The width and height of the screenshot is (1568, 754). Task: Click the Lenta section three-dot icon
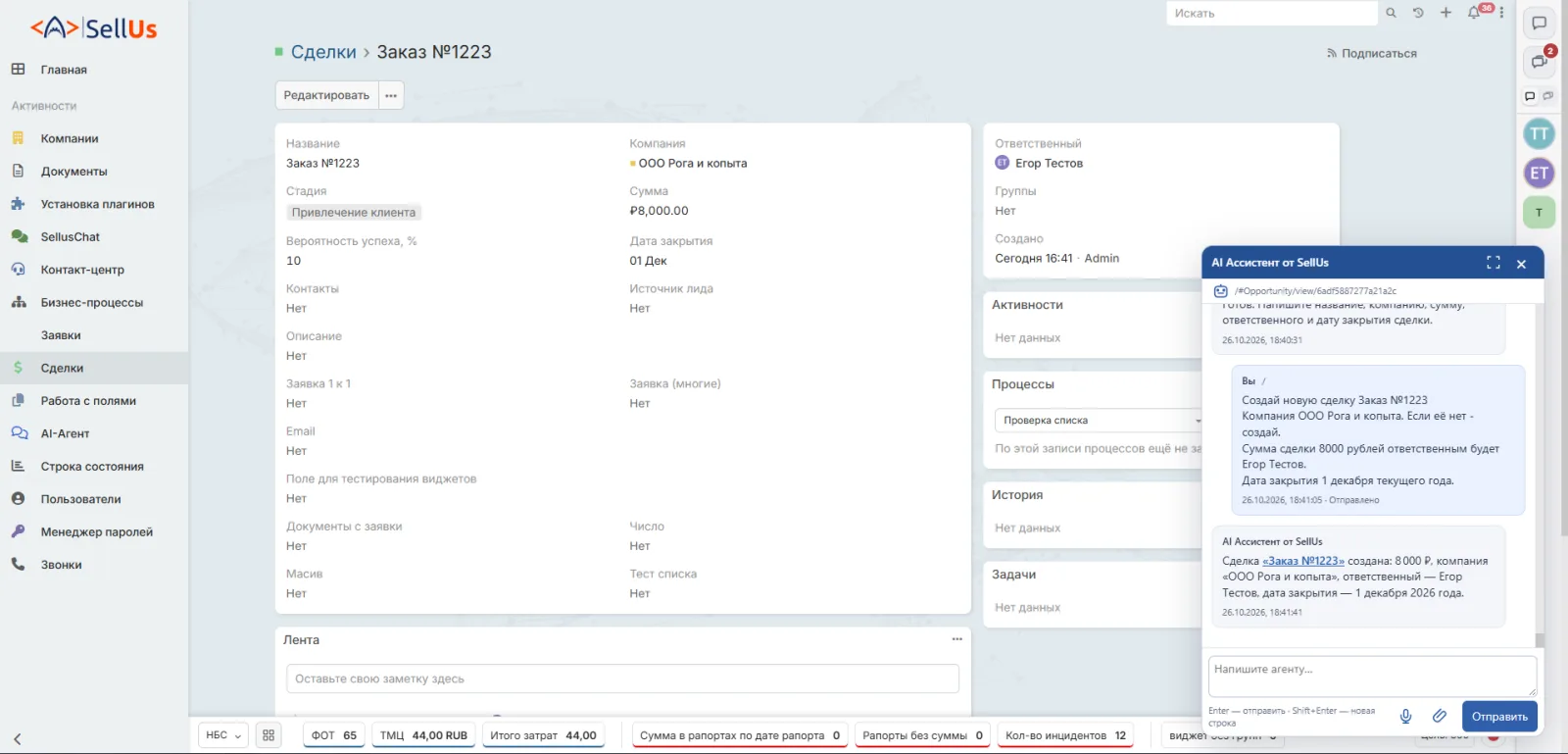point(956,639)
